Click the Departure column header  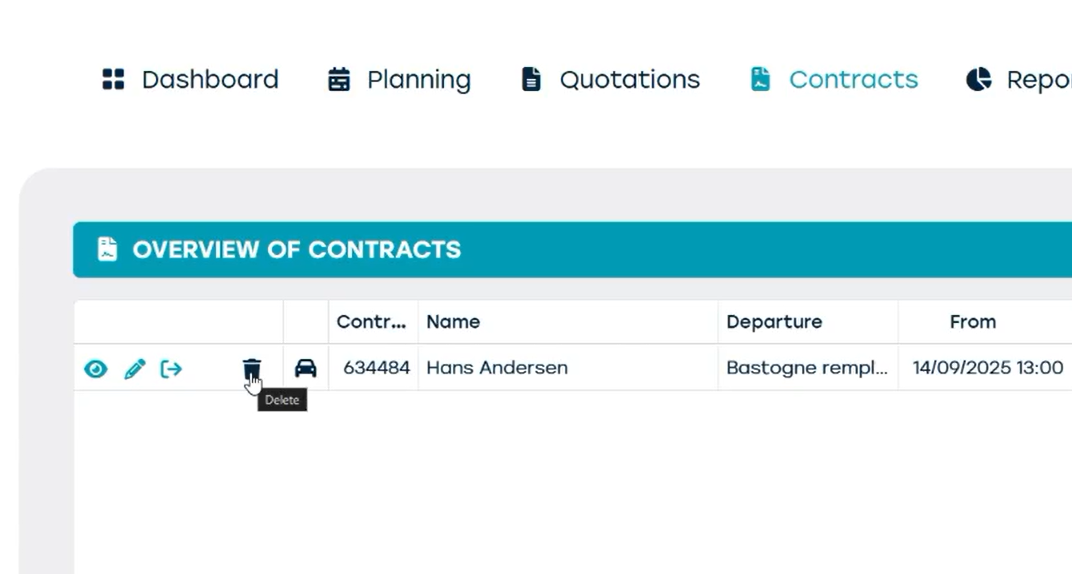tap(774, 322)
